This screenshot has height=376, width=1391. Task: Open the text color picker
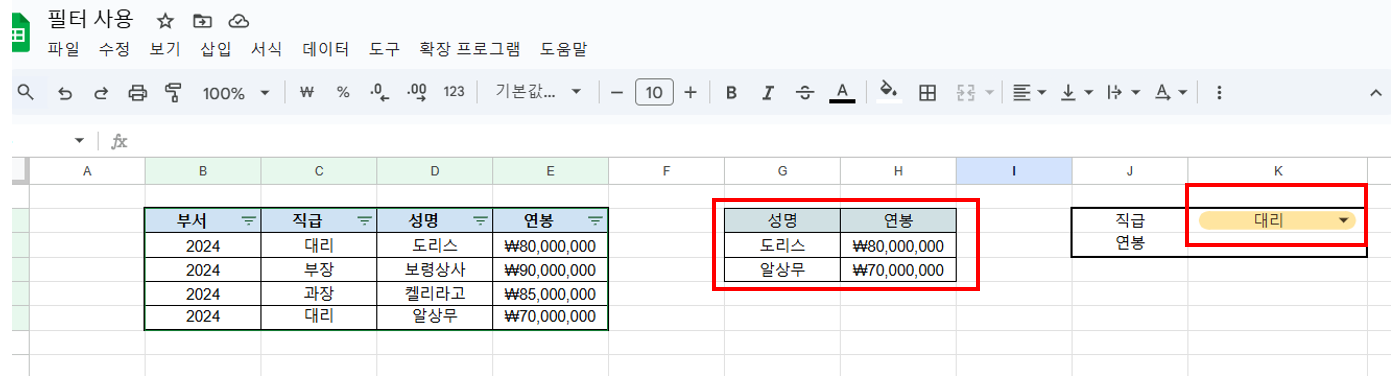click(842, 93)
